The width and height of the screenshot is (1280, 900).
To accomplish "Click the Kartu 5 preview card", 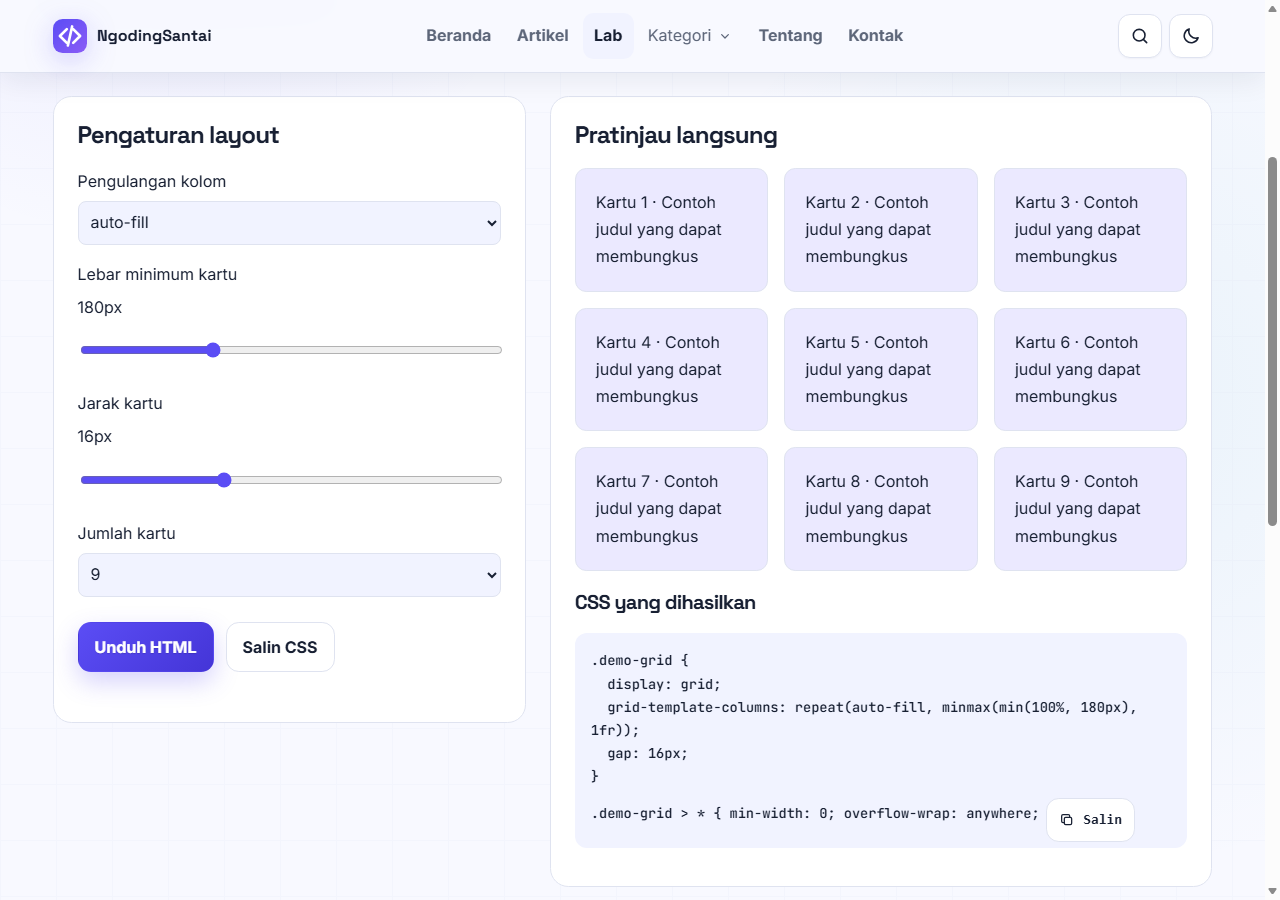I will pos(881,370).
